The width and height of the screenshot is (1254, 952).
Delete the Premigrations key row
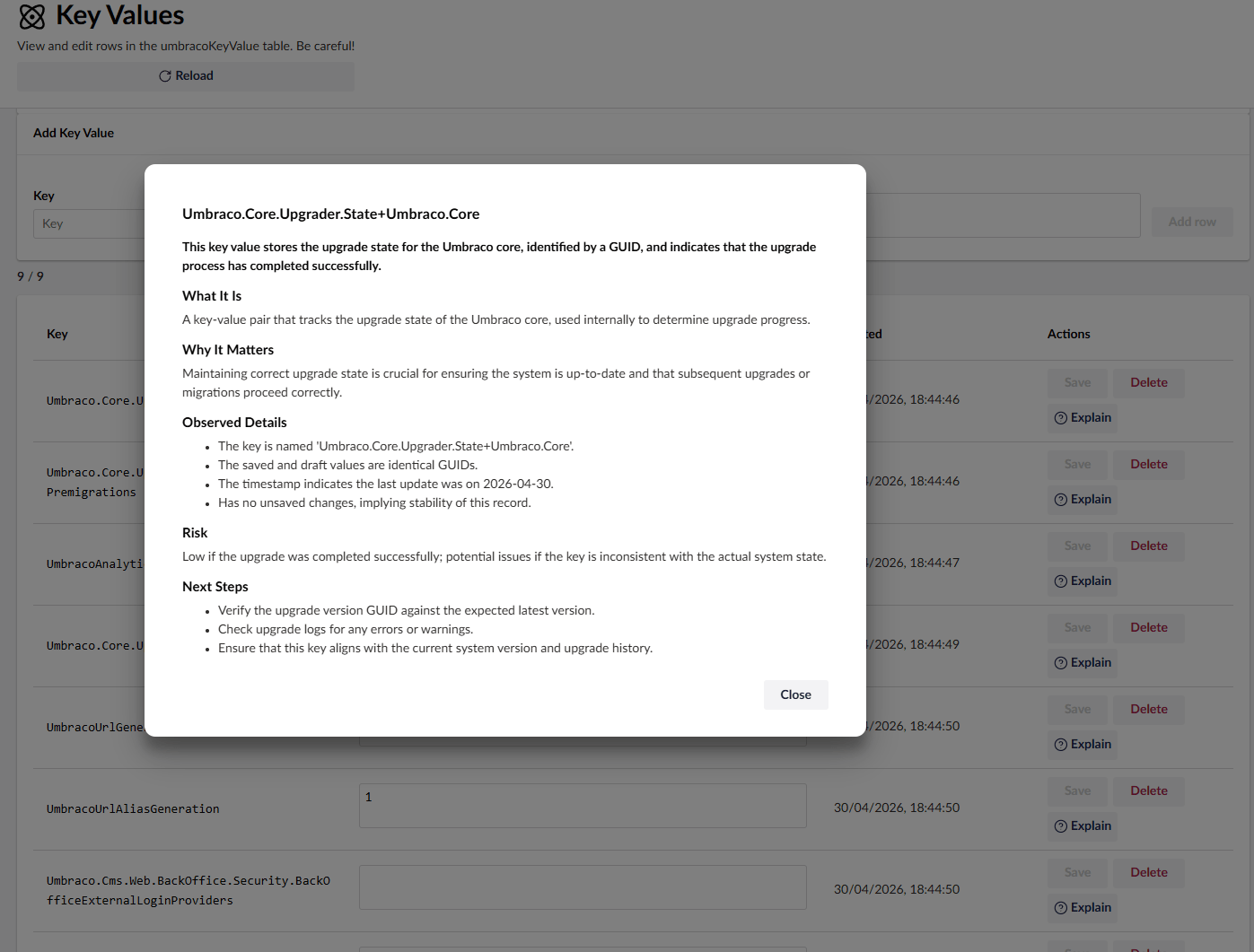[x=1149, y=464]
